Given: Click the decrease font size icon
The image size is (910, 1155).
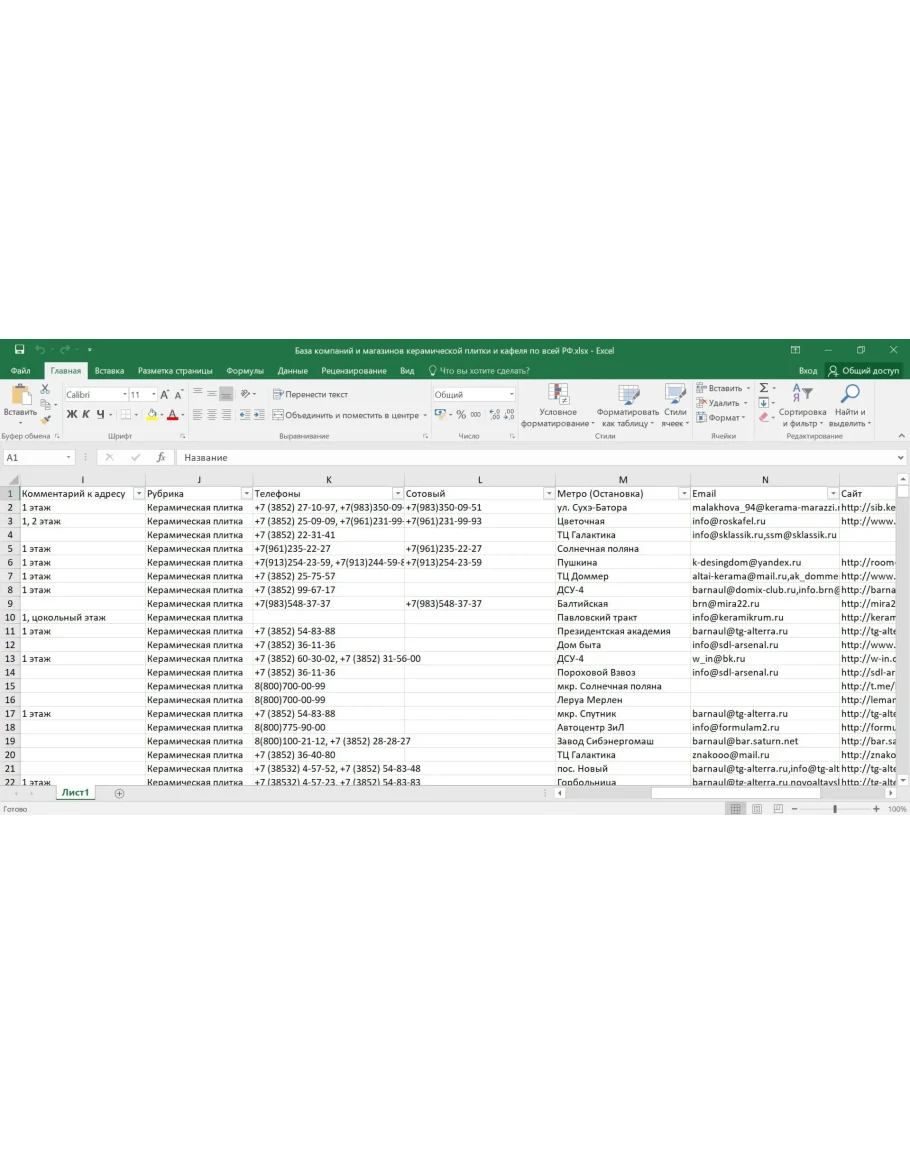Looking at the screenshot, I should tap(178, 395).
